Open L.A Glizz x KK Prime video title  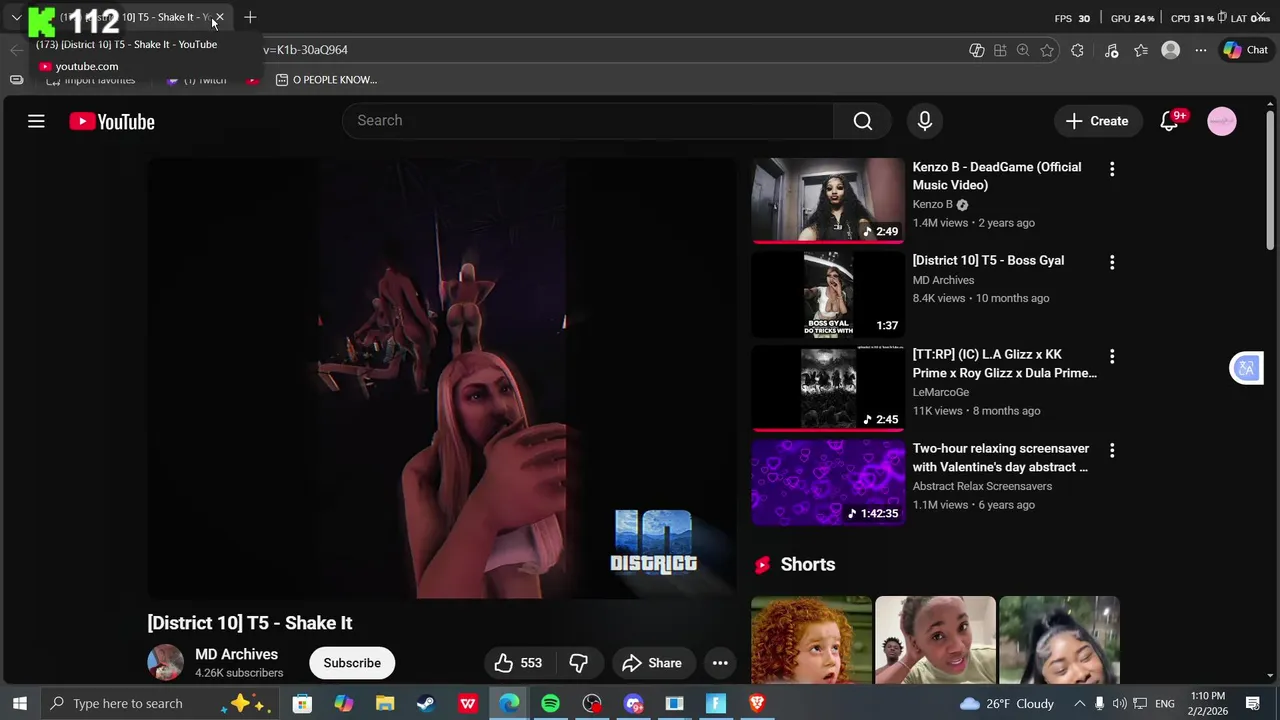[1004, 364]
